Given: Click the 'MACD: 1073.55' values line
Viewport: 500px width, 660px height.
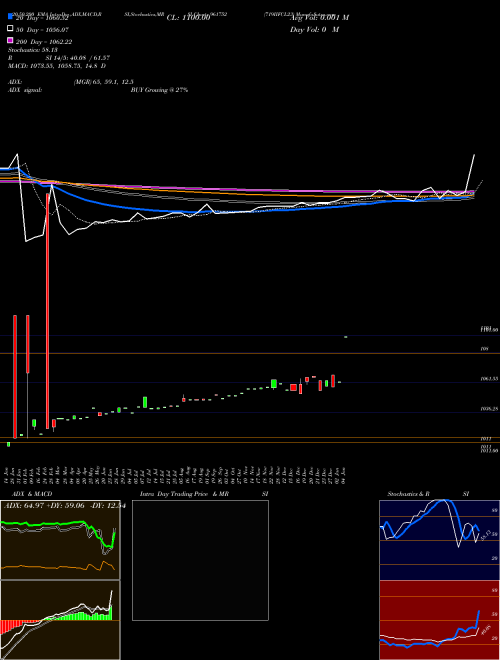Looking at the screenshot, I should point(57,66).
